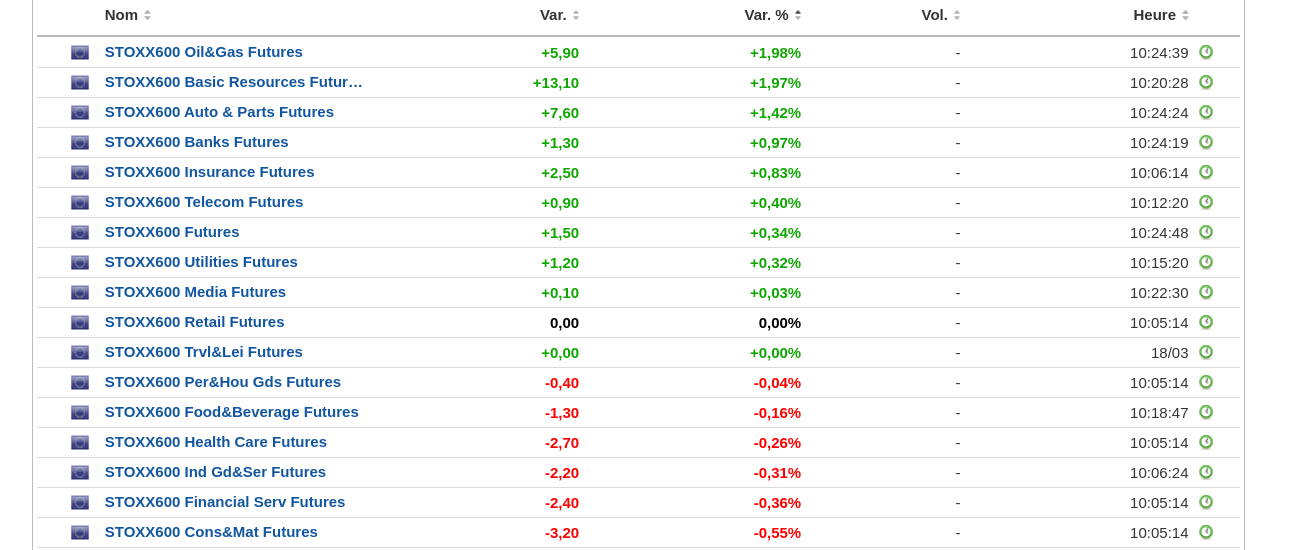Open the STOXX600 Auto & Parts Futures link
Screen dimensions: 1294x550
click(219, 112)
